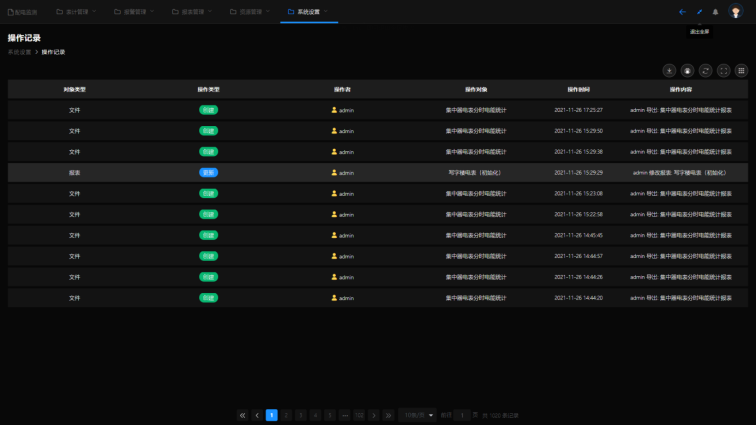Click the print icon above table

pyautogui.click(x=687, y=71)
